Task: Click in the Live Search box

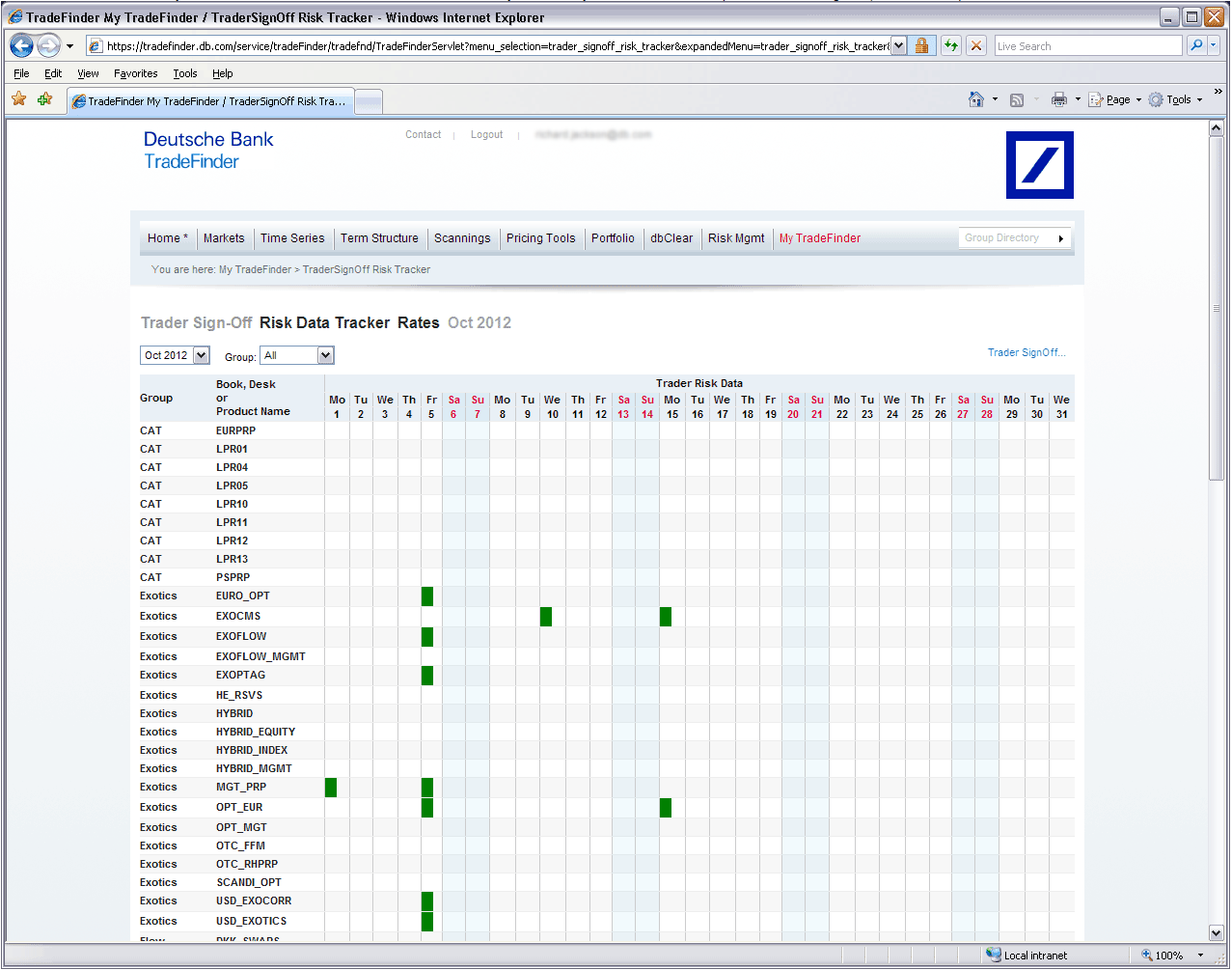Action: tap(1087, 45)
